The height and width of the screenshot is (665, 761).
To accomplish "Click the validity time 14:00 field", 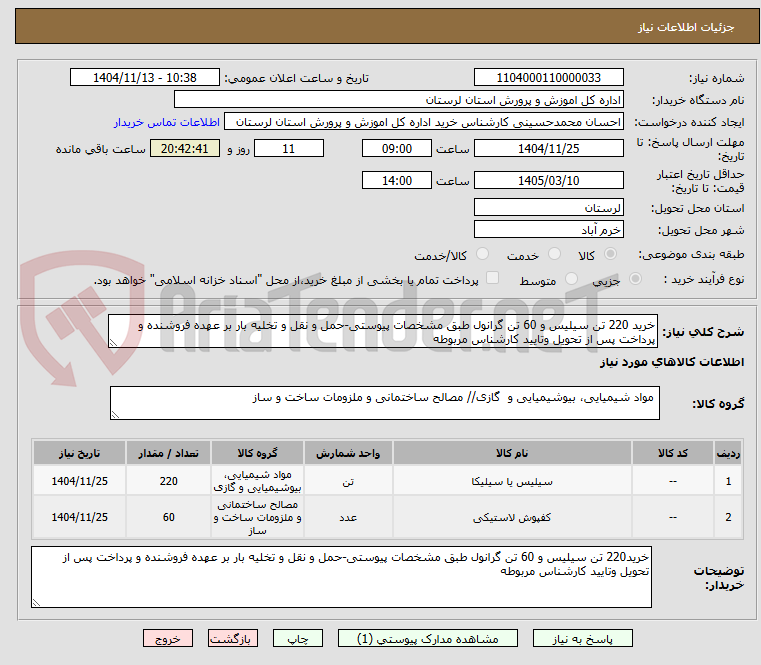I will coord(397,181).
